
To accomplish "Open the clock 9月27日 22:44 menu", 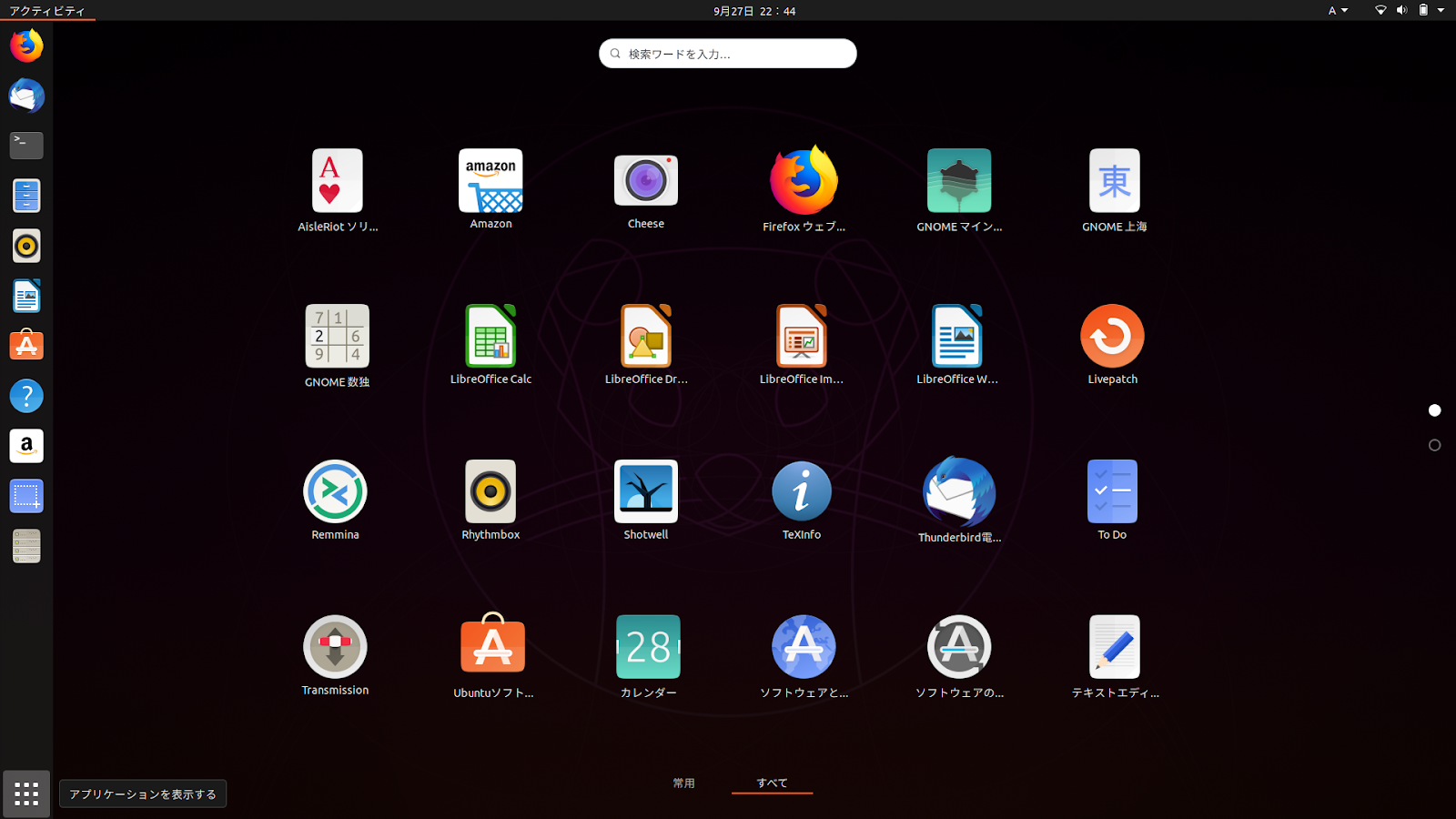I will (754, 11).
